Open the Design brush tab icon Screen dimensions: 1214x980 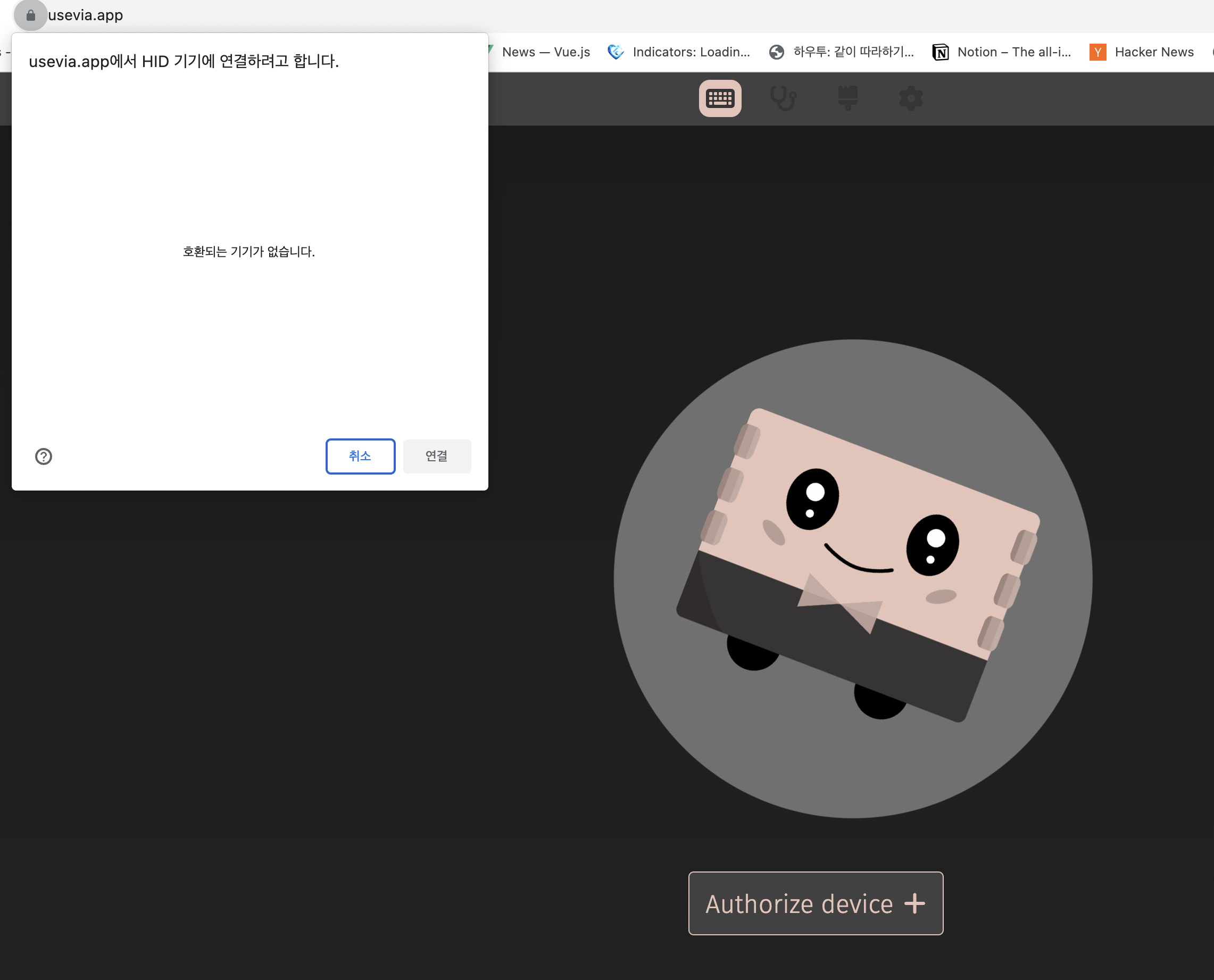pyautogui.click(x=847, y=98)
